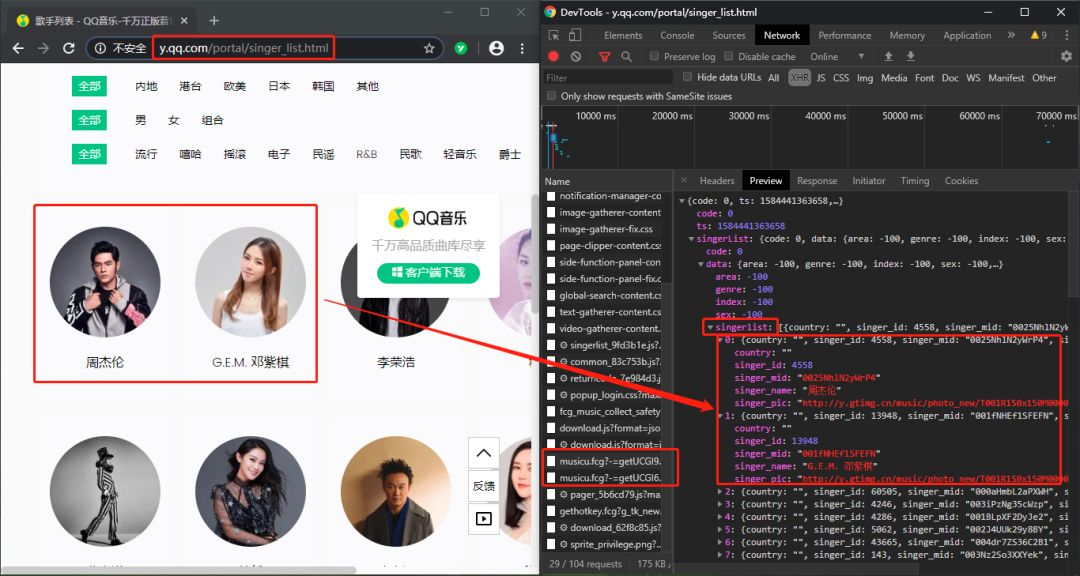Switch to the Console tab in DevTools
The image size is (1080, 576).
(x=677, y=35)
